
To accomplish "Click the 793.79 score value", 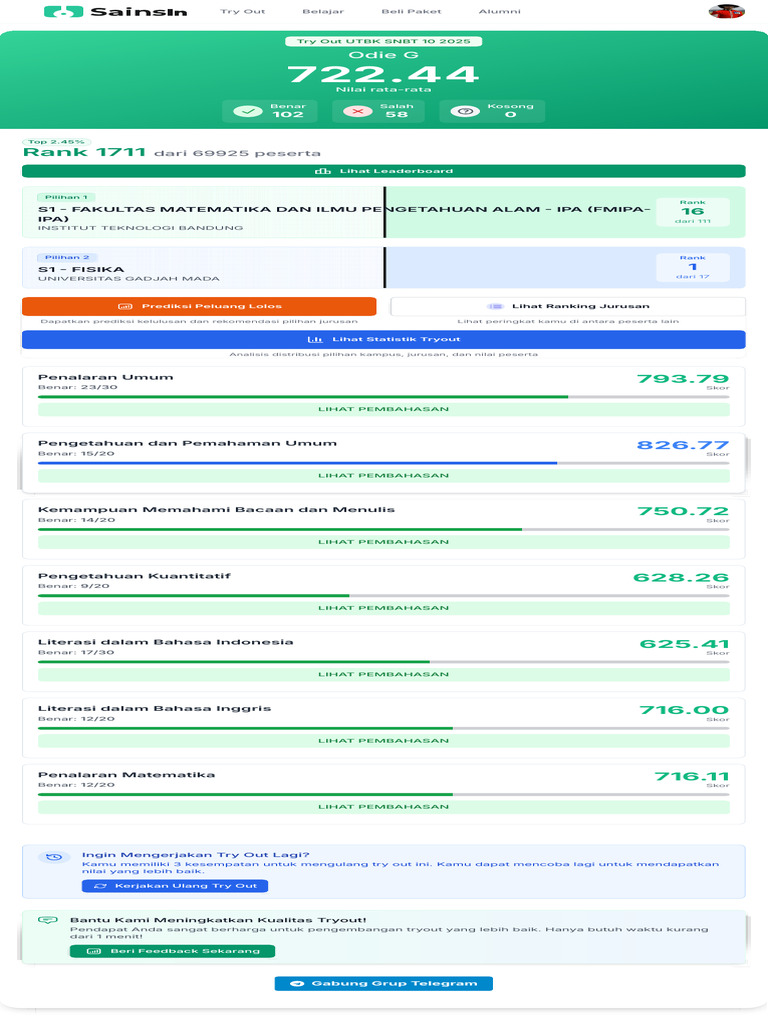I will pyautogui.click(x=682, y=379).
